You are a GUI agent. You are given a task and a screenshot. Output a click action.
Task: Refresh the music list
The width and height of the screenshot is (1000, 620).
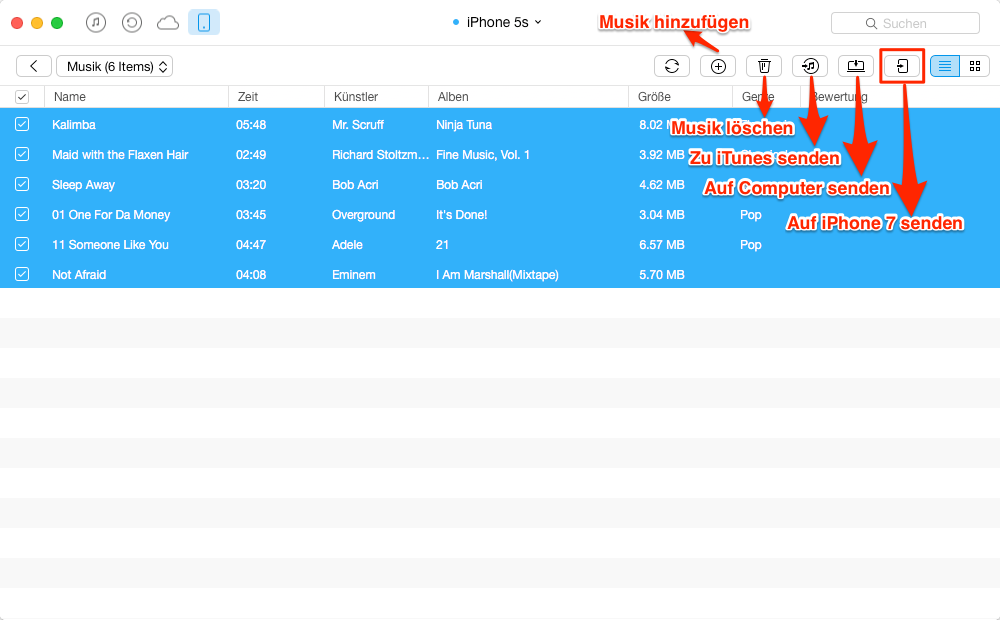click(672, 66)
